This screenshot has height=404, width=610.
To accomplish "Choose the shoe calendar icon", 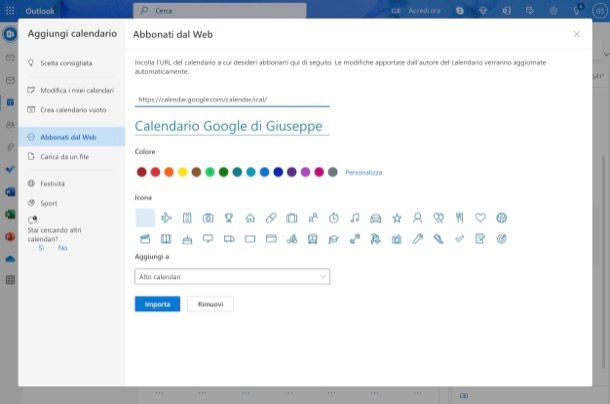I will (x=438, y=239).
